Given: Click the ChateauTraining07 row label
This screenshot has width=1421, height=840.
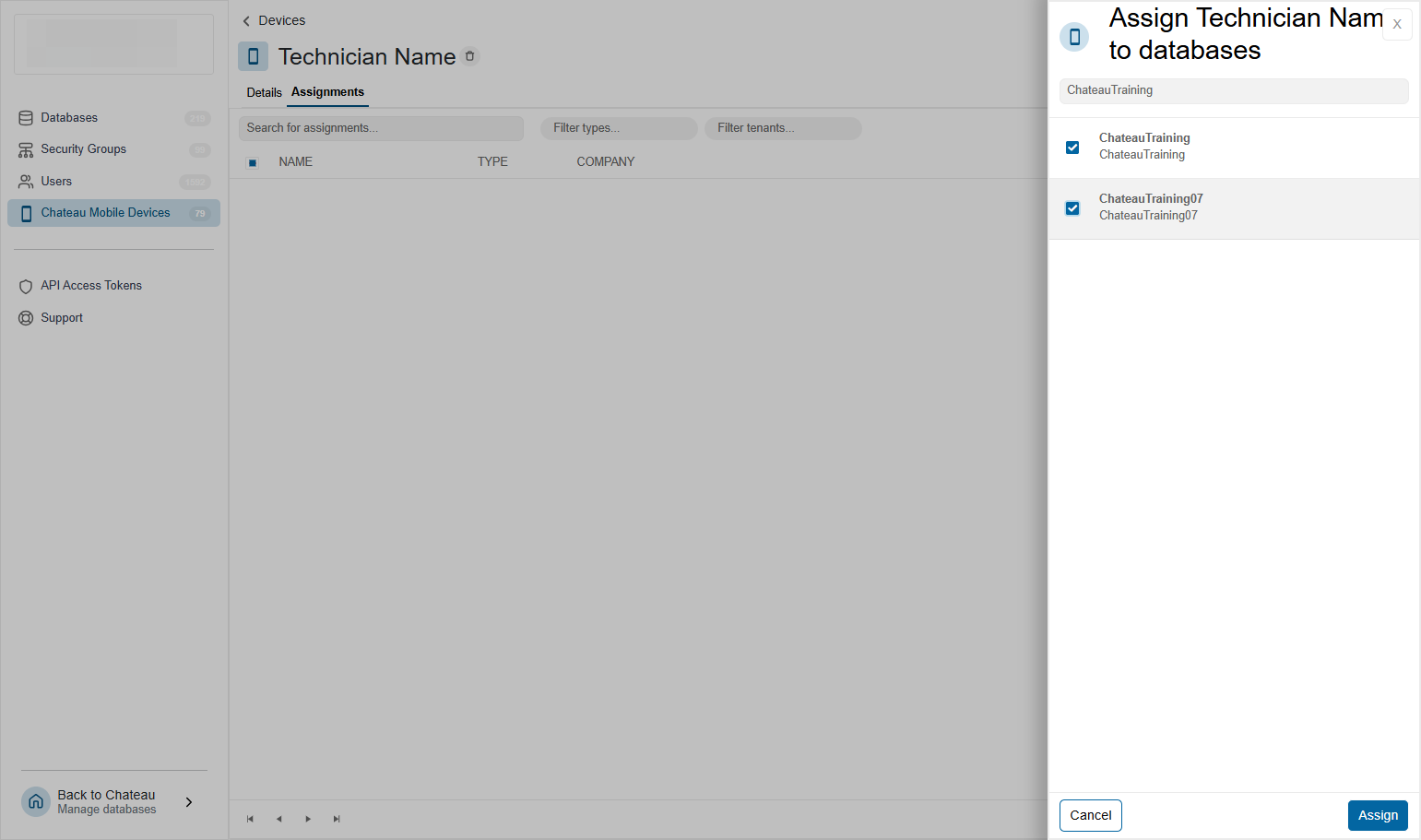Looking at the screenshot, I should pos(1151,199).
